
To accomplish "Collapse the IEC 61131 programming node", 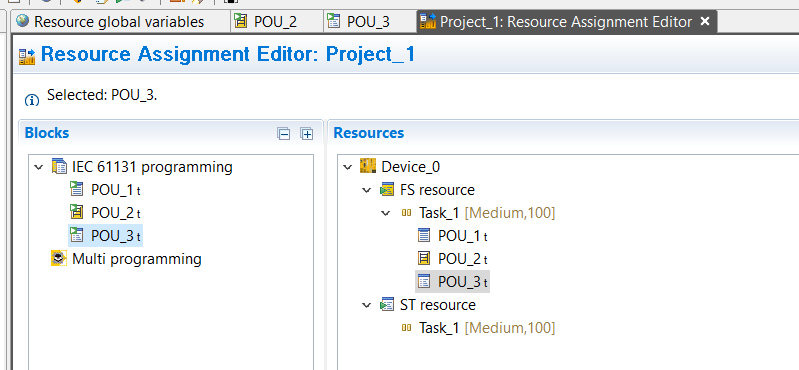I will [39, 167].
